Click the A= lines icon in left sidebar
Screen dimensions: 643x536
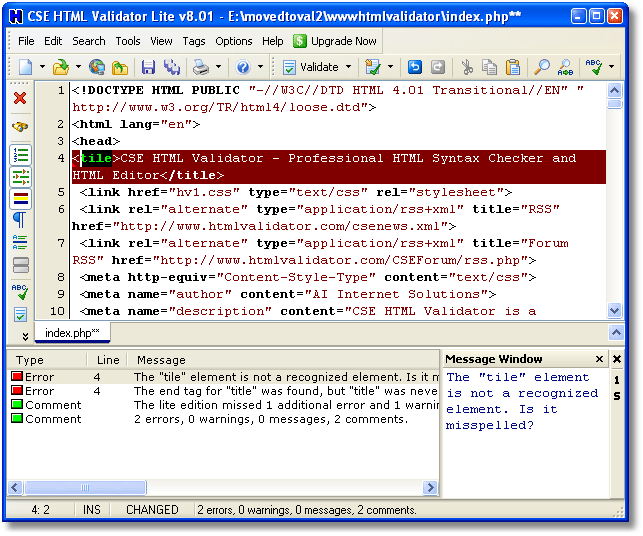(x=20, y=242)
